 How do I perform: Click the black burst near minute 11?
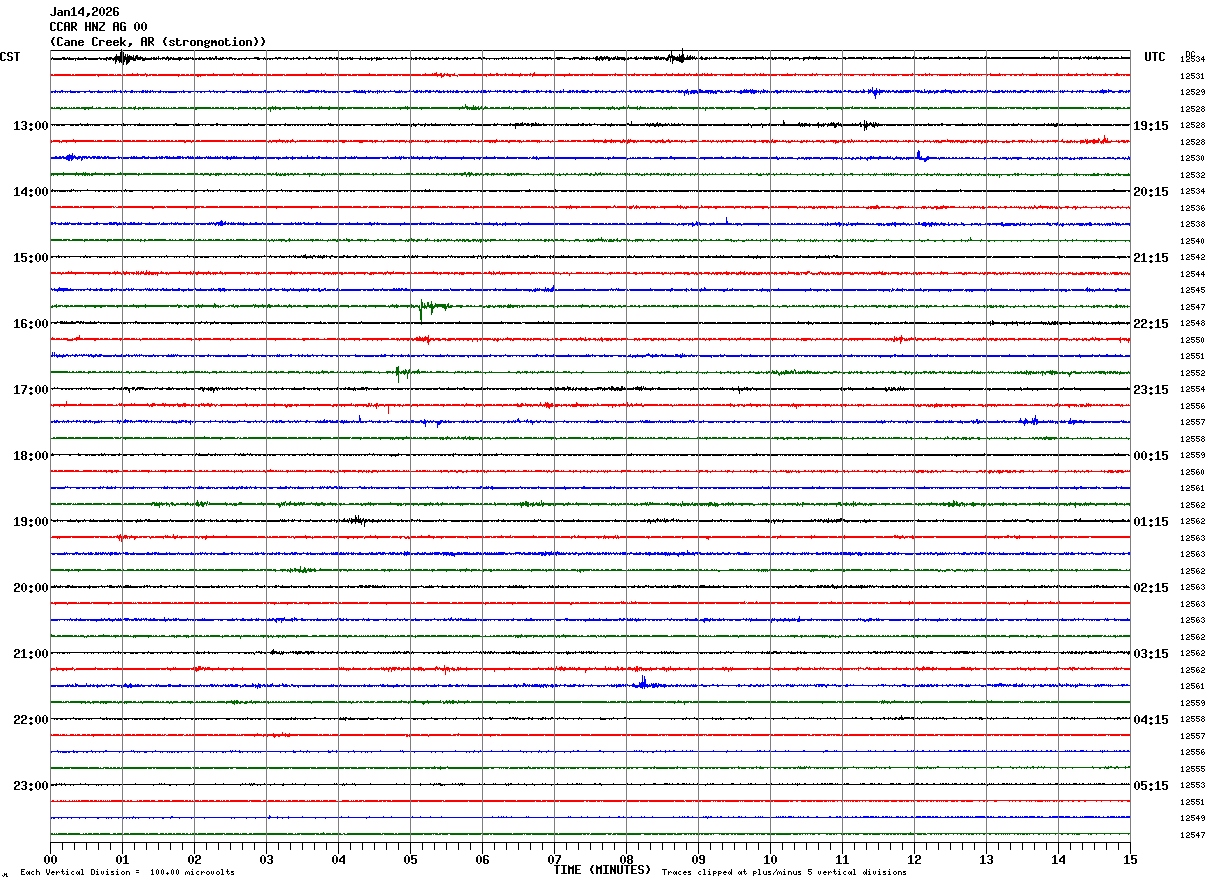[866, 125]
